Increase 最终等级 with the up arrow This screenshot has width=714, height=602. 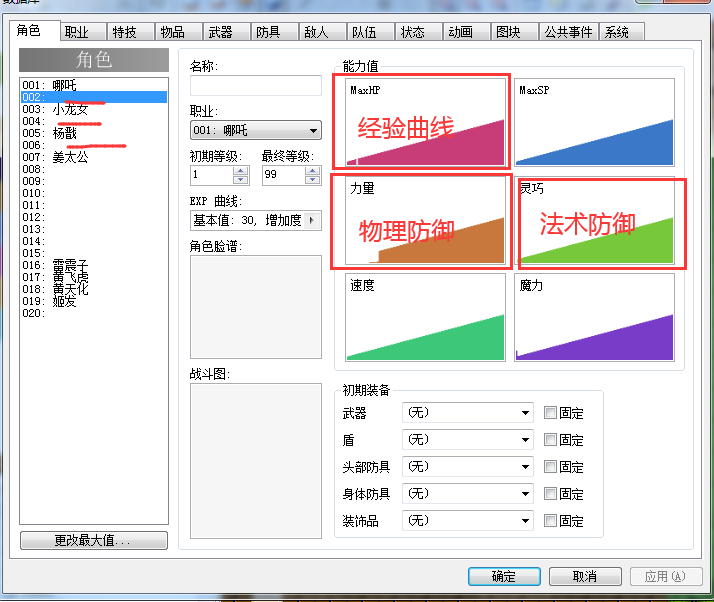click(312, 171)
